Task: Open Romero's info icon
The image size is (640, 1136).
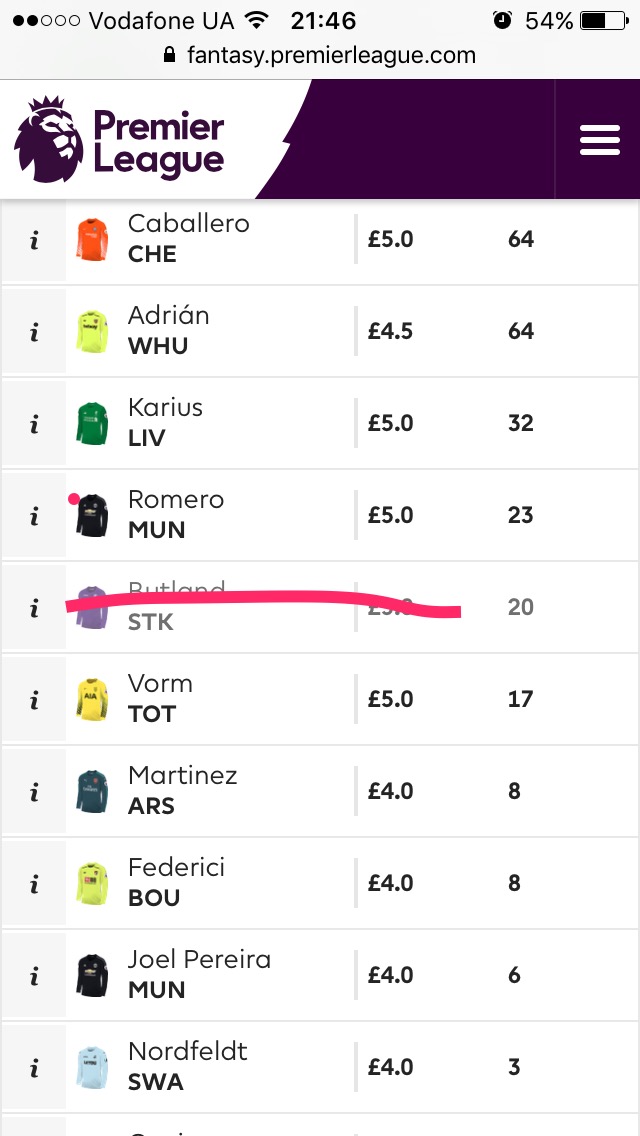Action: [34, 516]
